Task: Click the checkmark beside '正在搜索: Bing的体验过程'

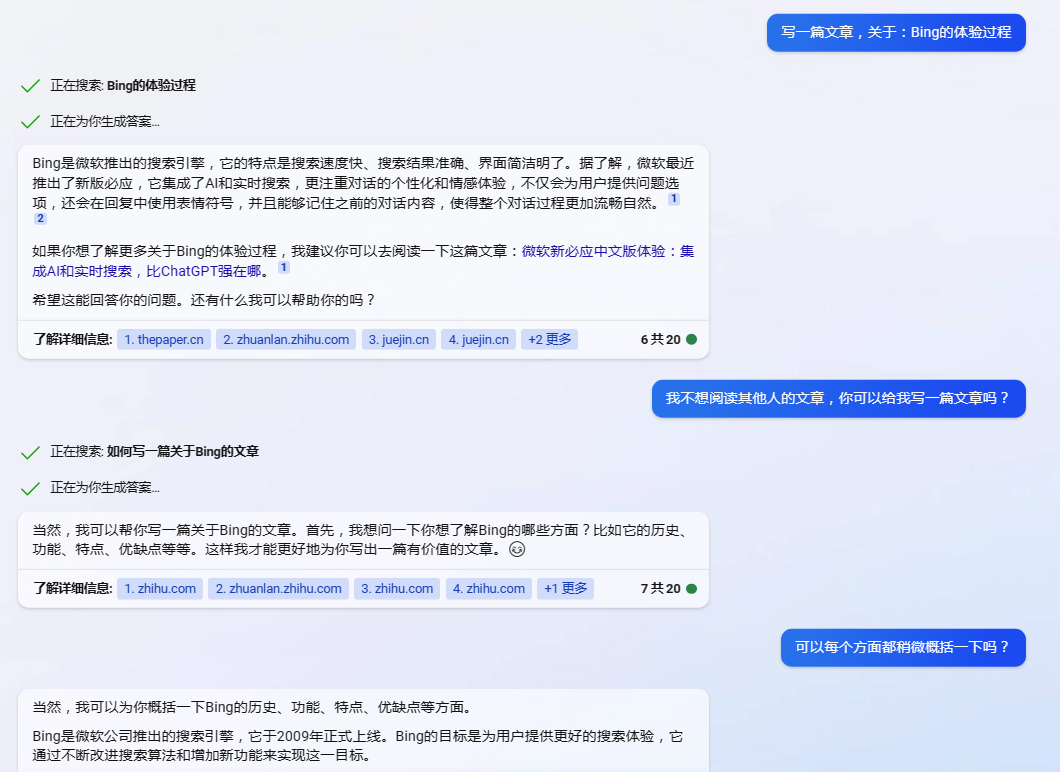Action: click(30, 86)
